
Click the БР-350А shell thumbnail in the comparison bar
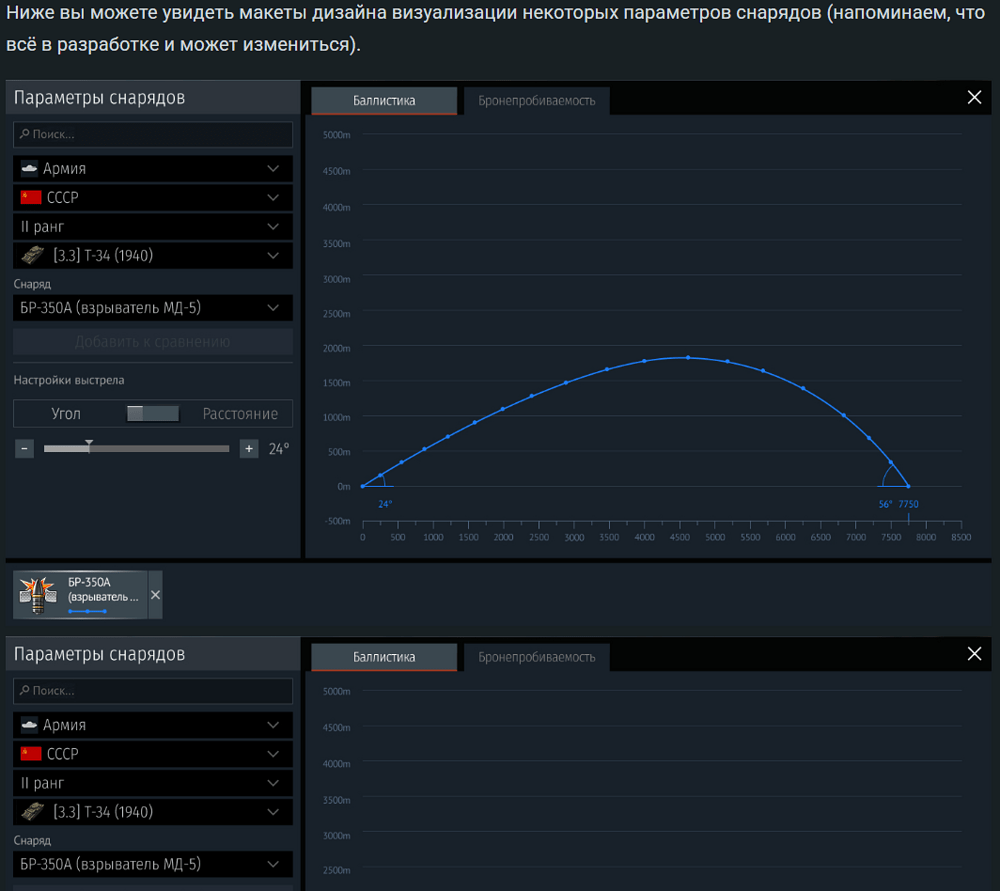click(39, 595)
